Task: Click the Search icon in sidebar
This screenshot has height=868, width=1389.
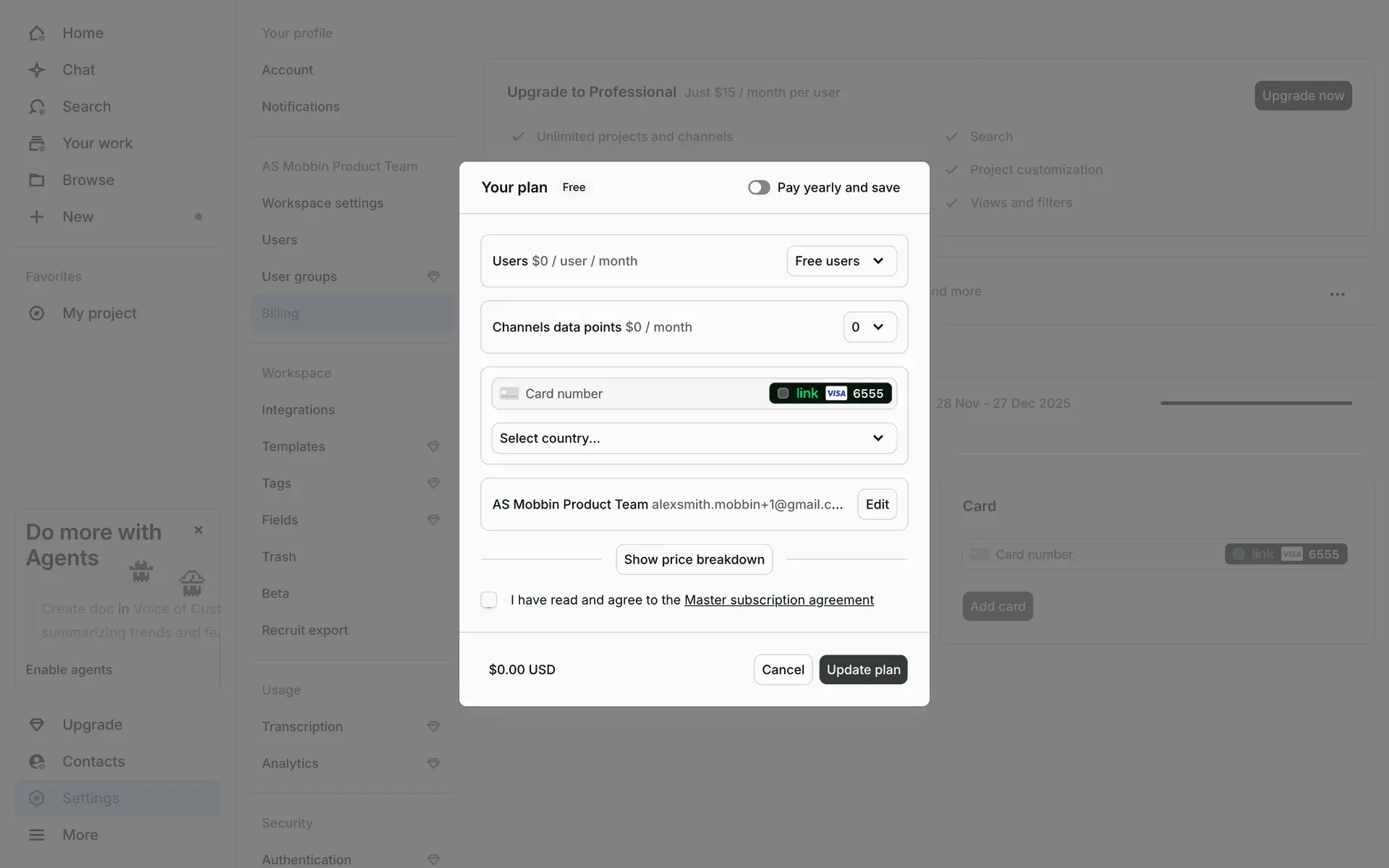Action: pyautogui.click(x=37, y=107)
